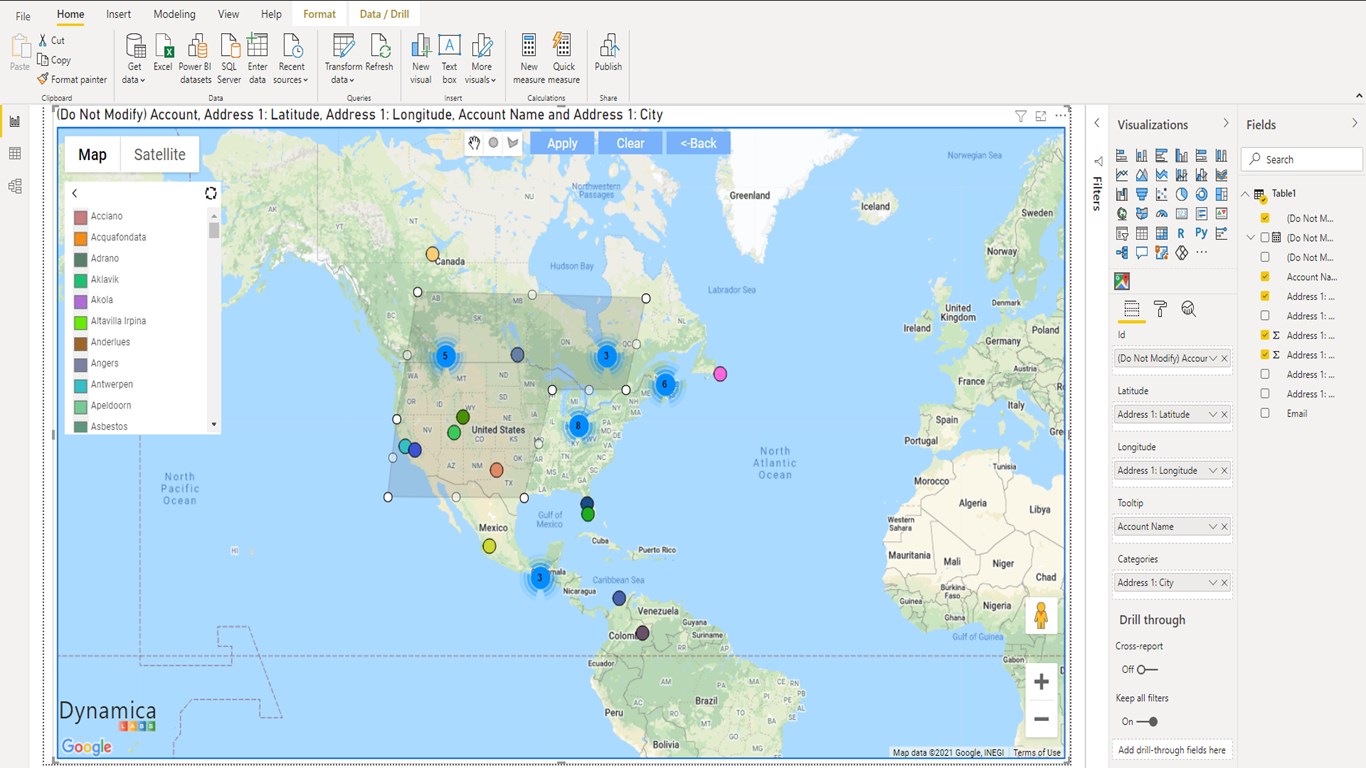Check the Email field checkbox
1366x768 pixels.
[1265, 413]
